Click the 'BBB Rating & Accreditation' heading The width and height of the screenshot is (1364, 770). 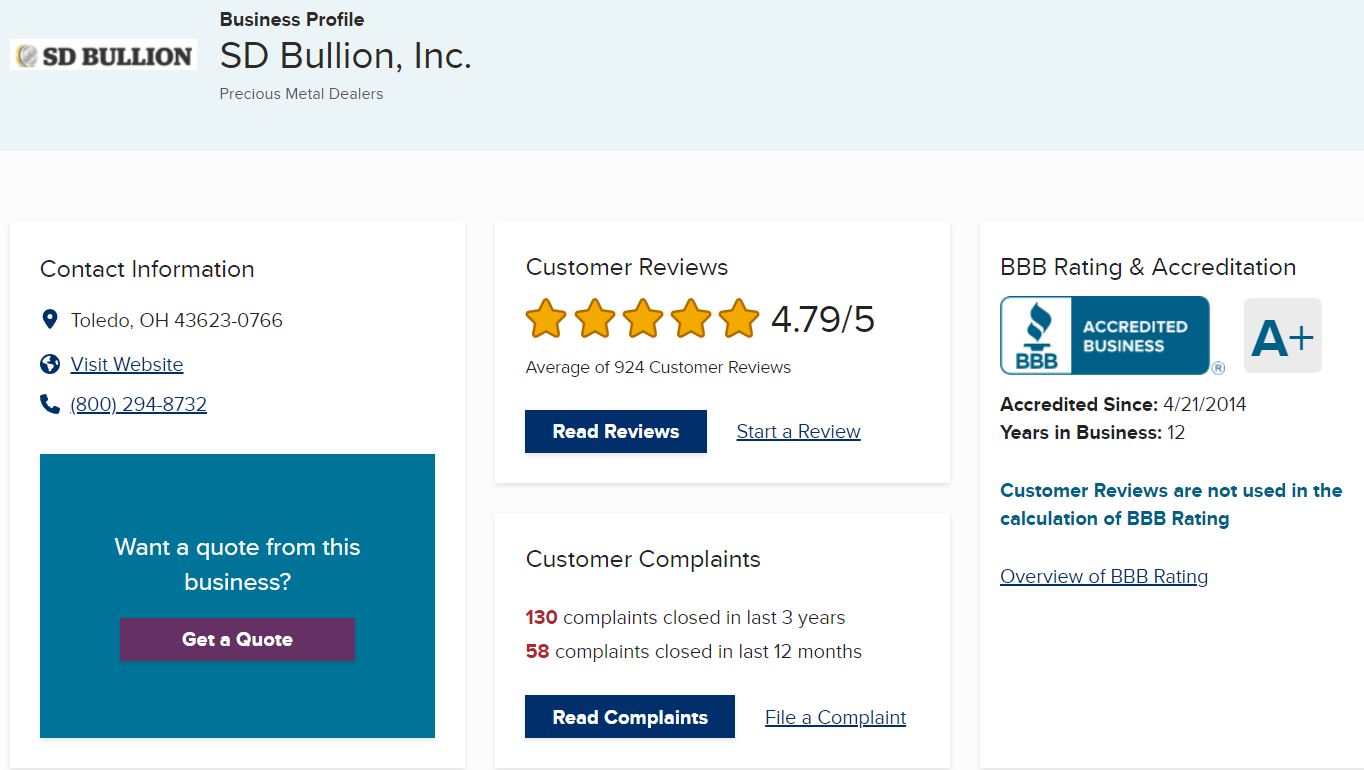1148,267
